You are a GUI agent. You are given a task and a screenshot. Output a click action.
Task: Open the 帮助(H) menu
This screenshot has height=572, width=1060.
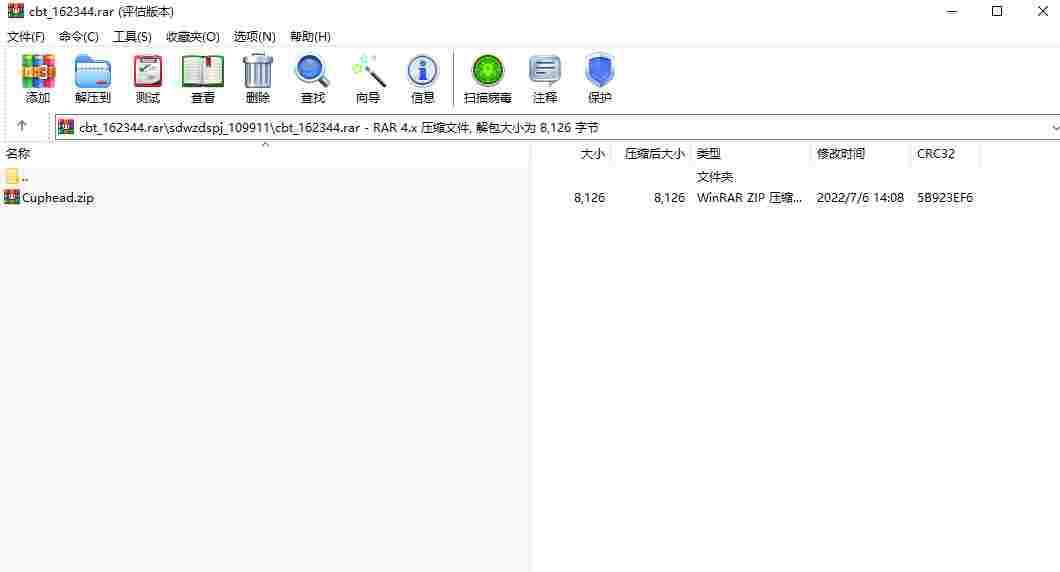click(x=310, y=37)
